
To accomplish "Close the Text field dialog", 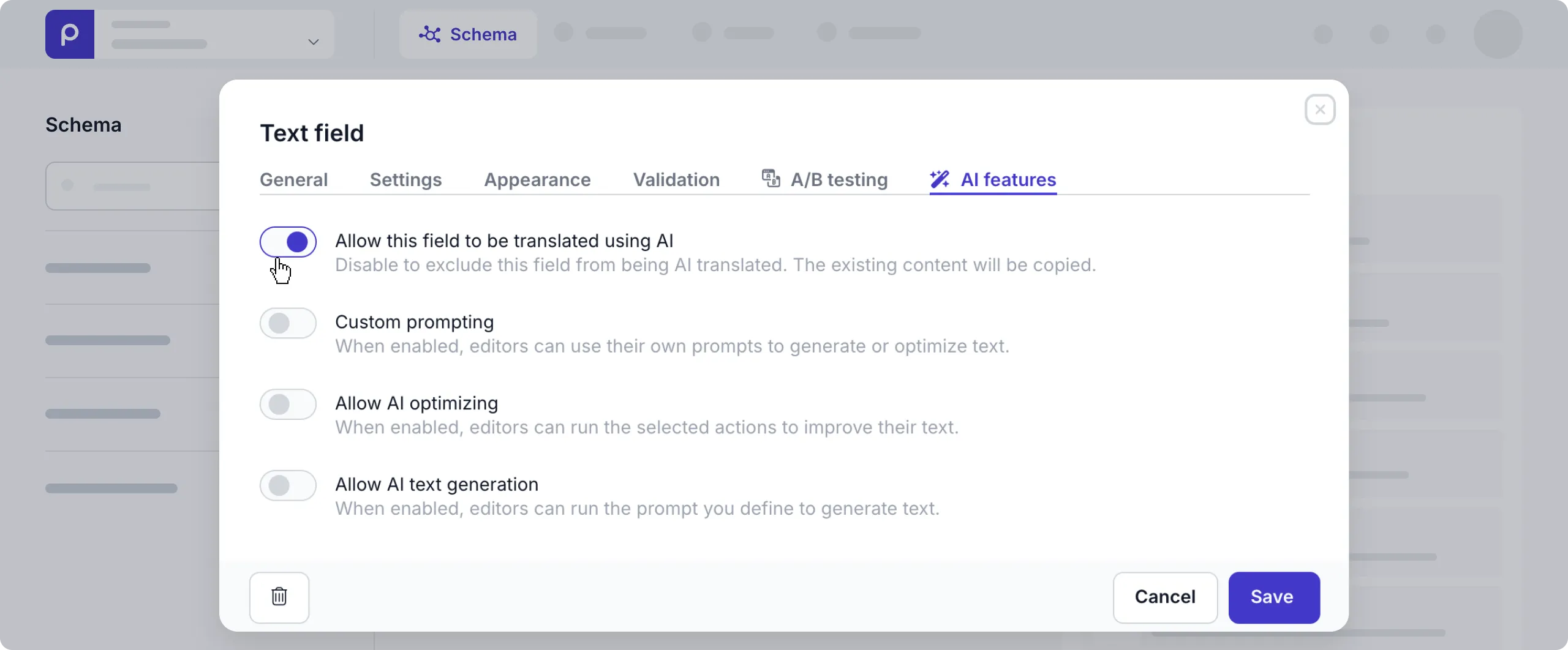I will (1320, 110).
